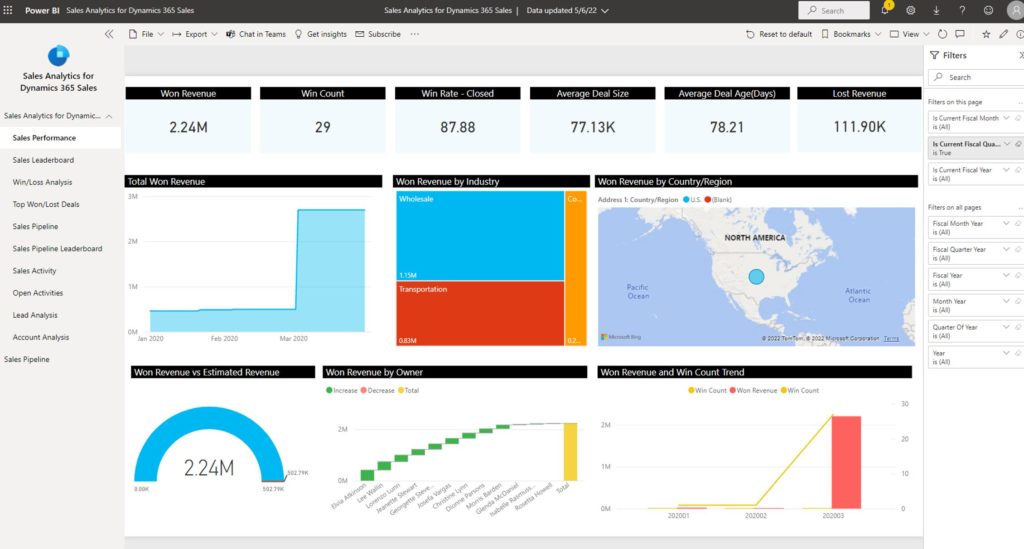
Task: Click the U.S. bubble on map
Action: [756, 277]
